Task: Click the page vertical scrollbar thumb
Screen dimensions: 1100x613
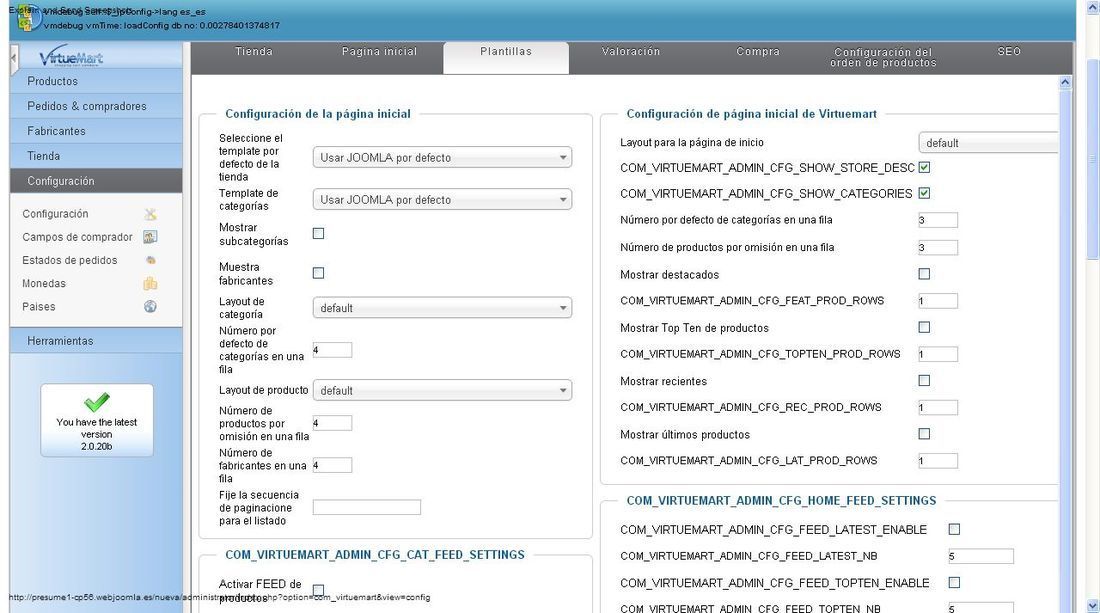Action: pyautogui.click(x=1093, y=160)
